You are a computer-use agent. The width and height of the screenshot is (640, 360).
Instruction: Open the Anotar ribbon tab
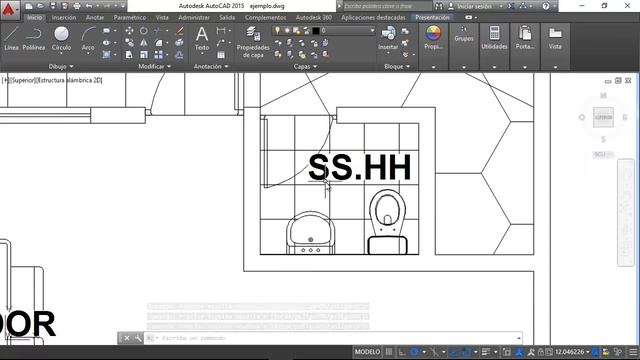[95, 18]
